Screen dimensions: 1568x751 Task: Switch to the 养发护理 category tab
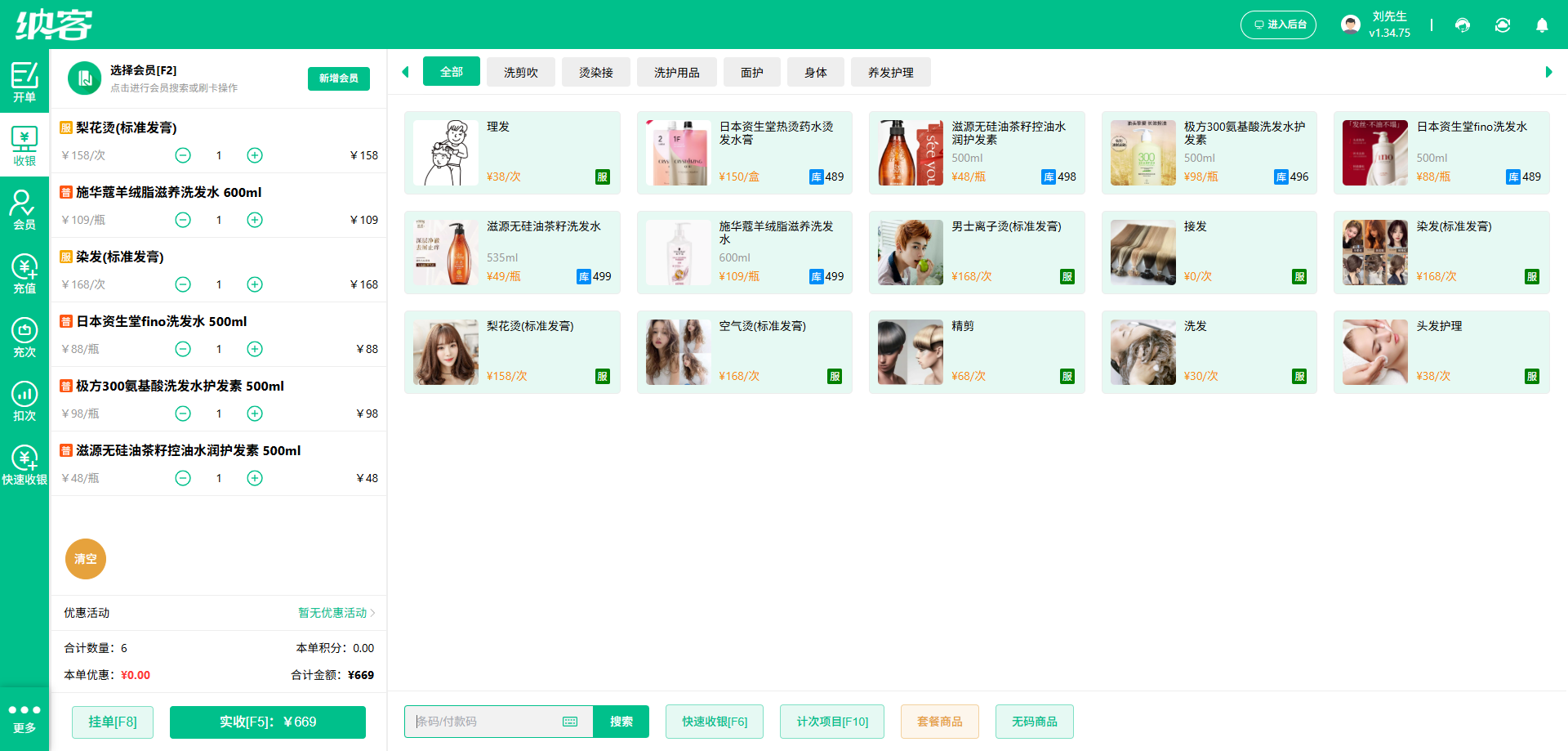(x=891, y=73)
